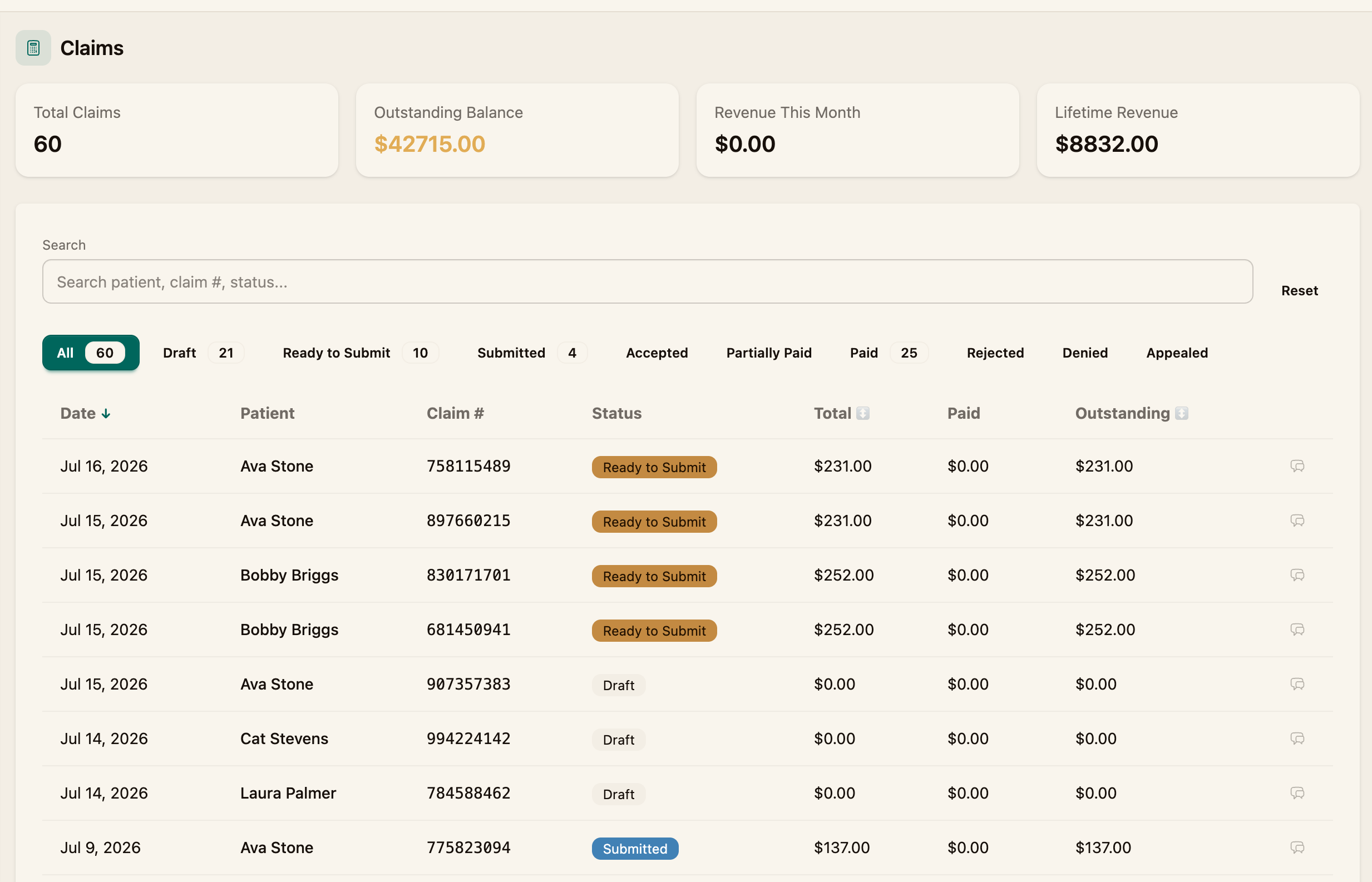Click the Patient column header
This screenshot has height=882, width=1372.
pos(267,414)
